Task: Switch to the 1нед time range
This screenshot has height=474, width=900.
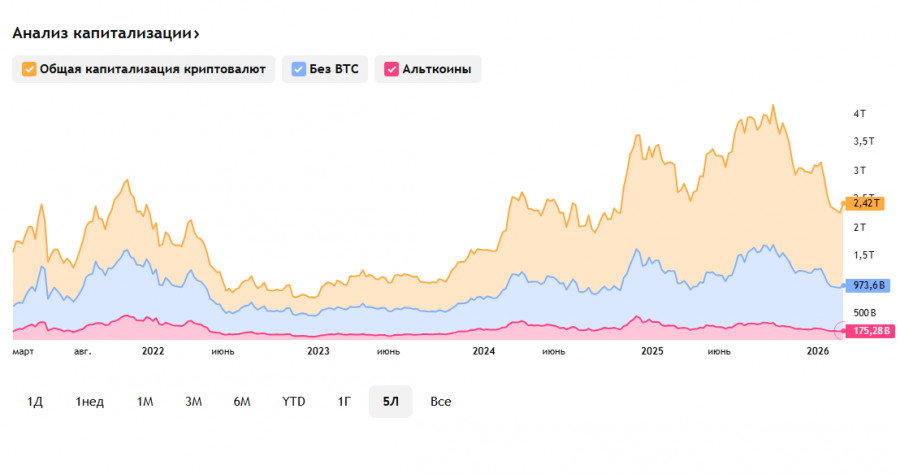Action: (89, 401)
